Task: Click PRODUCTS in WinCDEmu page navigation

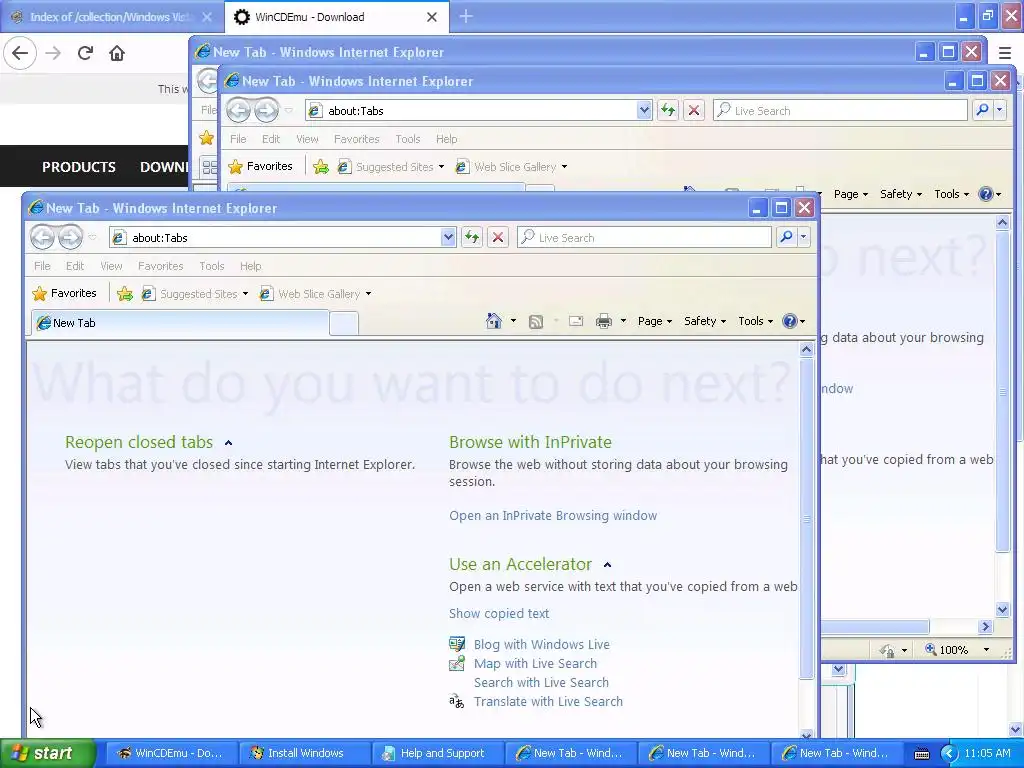Action: click(x=79, y=167)
